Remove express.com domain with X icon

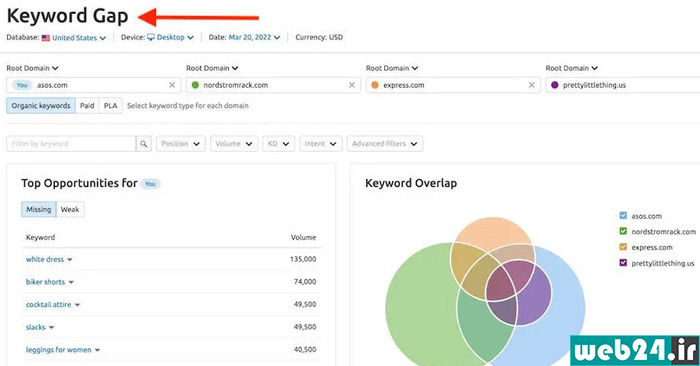(x=531, y=85)
